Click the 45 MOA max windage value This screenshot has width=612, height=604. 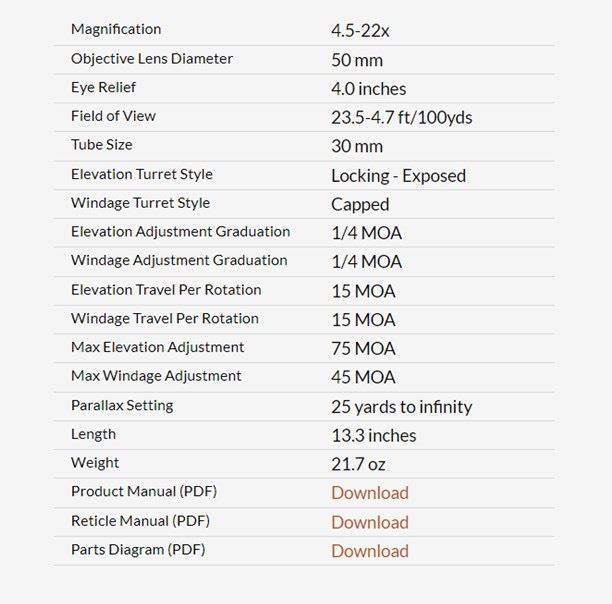click(363, 378)
